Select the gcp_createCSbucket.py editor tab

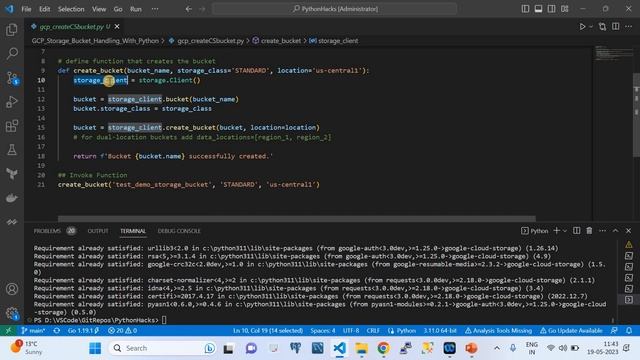(x=72, y=27)
